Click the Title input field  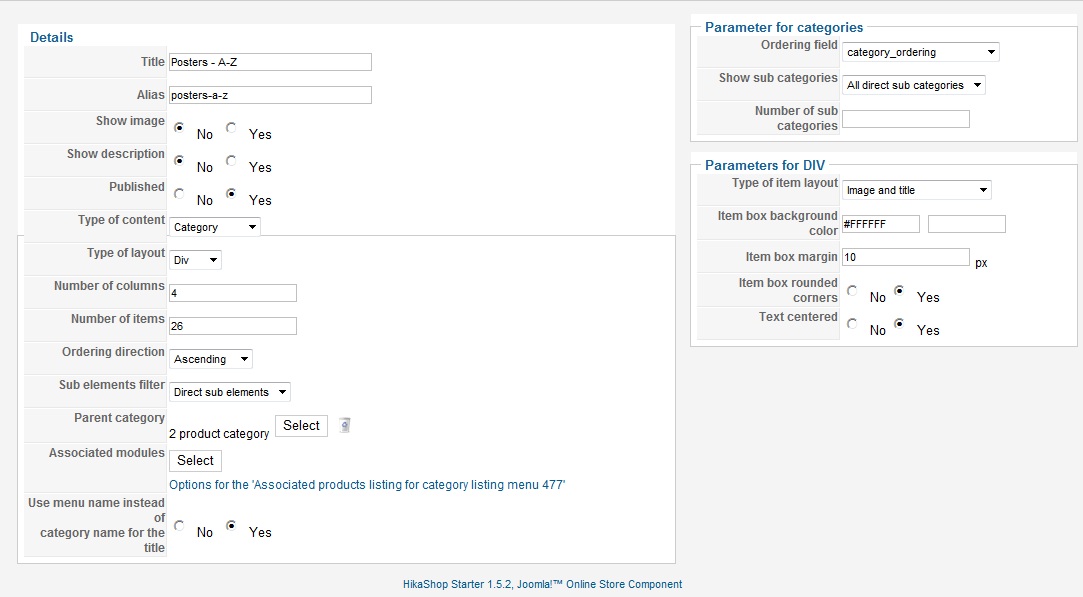point(270,61)
